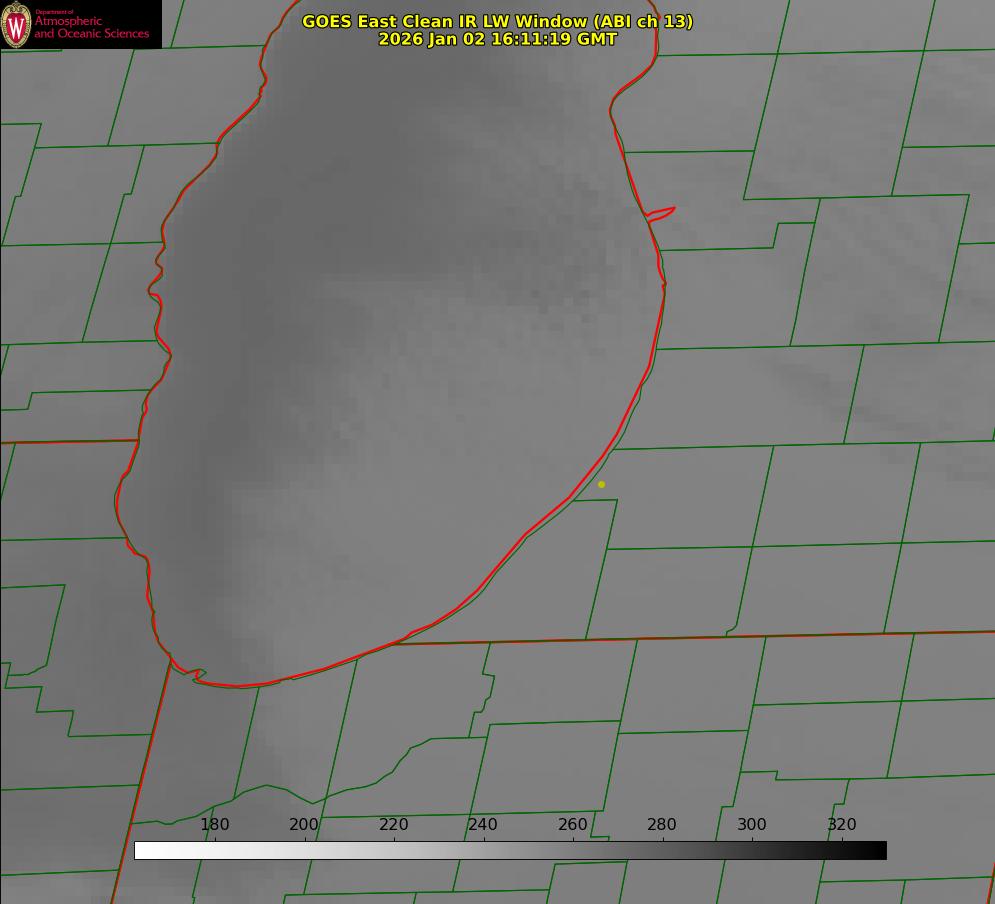Click the 320 tick label on the colorbar
The height and width of the screenshot is (904, 995).
pos(842,824)
